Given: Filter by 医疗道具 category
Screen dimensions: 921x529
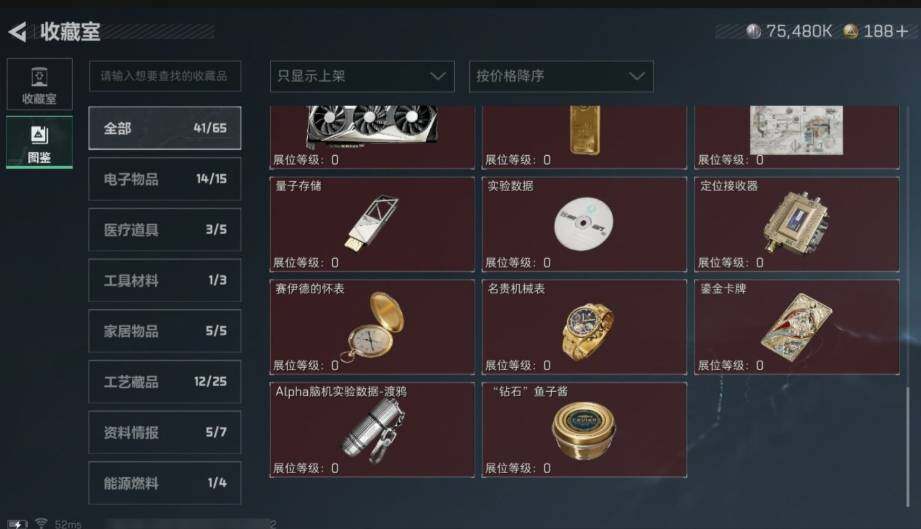Looking at the screenshot, I should tap(164, 230).
